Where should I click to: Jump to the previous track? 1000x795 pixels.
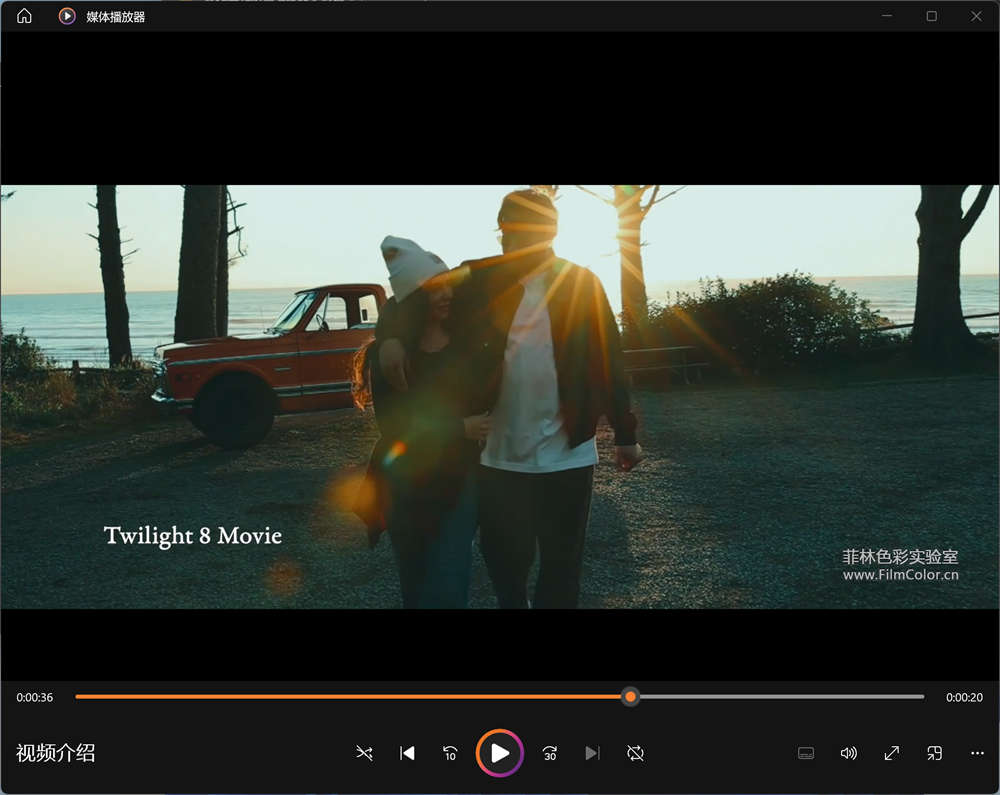click(407, 753)
